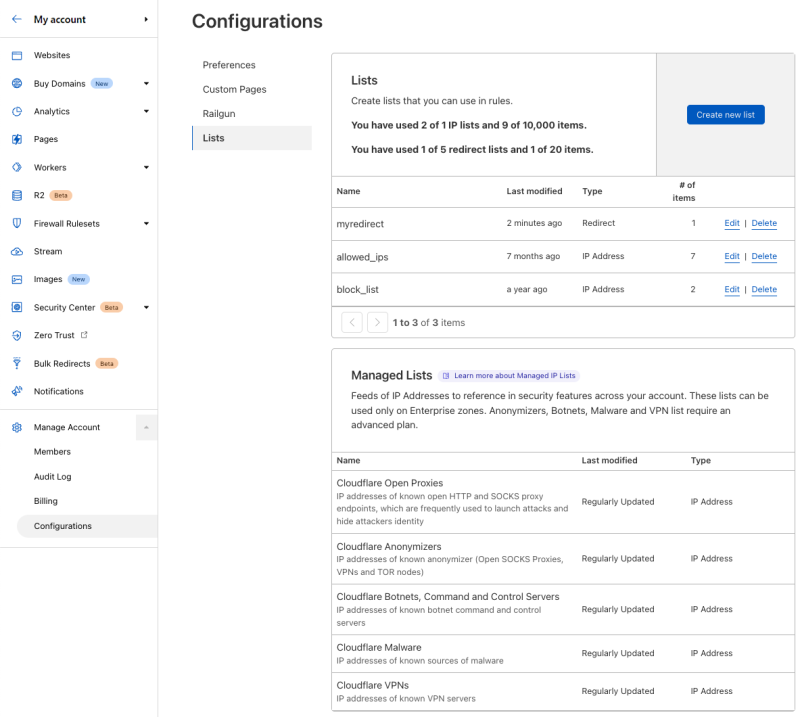Click the Create new list button
The image size is (800, 717).
[725, 114]
